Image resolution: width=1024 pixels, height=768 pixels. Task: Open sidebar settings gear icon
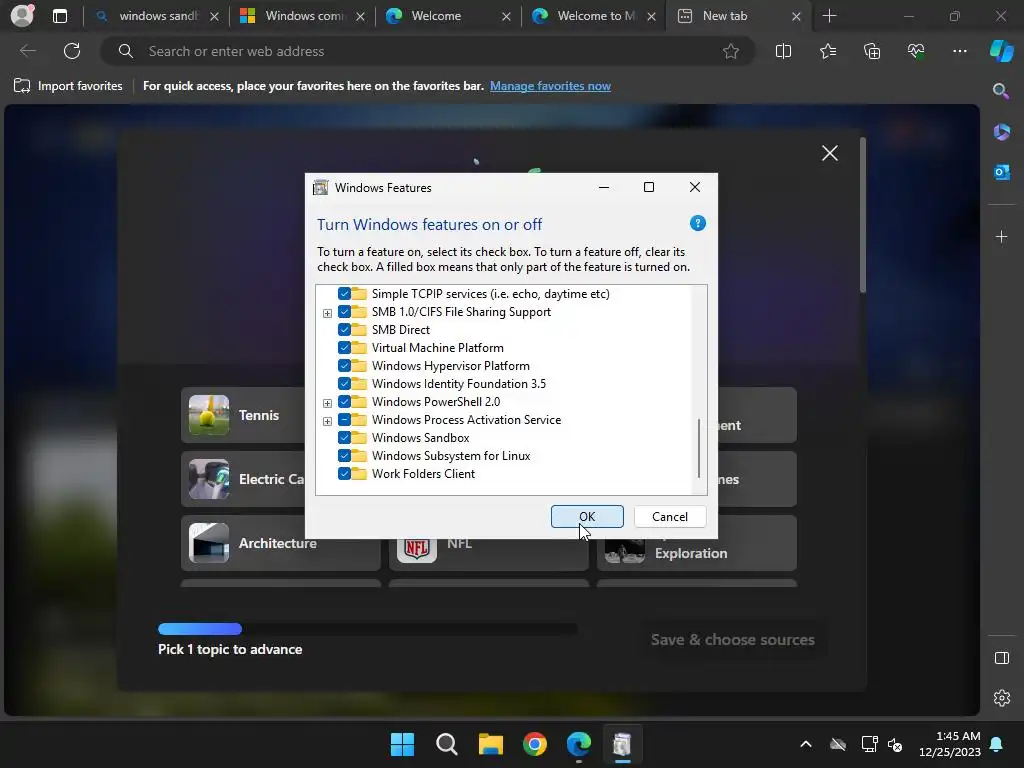point(1001,698)
